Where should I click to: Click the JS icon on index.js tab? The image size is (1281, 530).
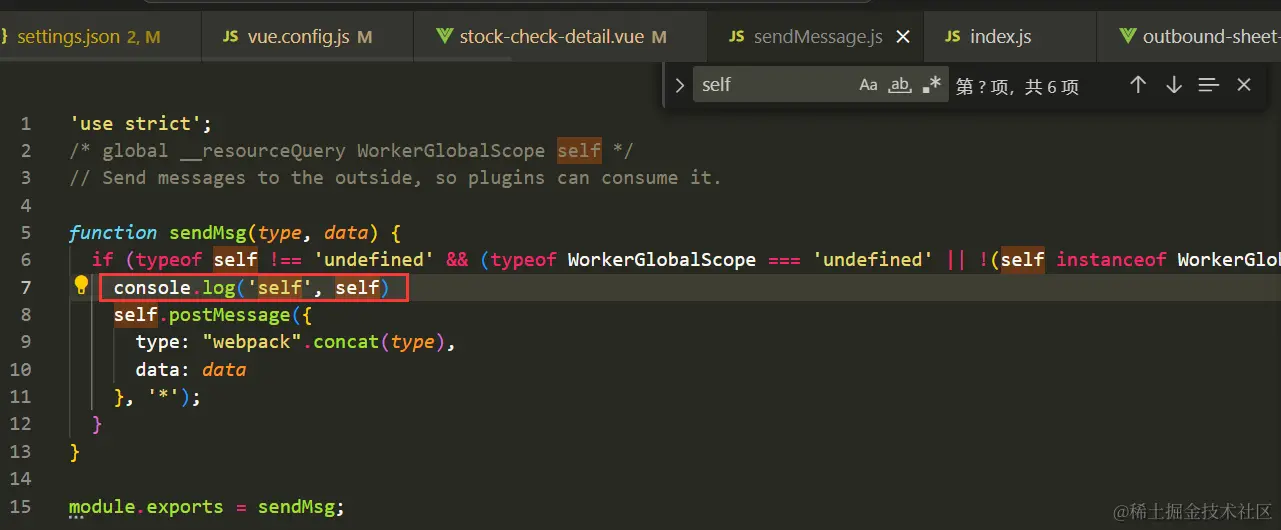click(952, 37)
